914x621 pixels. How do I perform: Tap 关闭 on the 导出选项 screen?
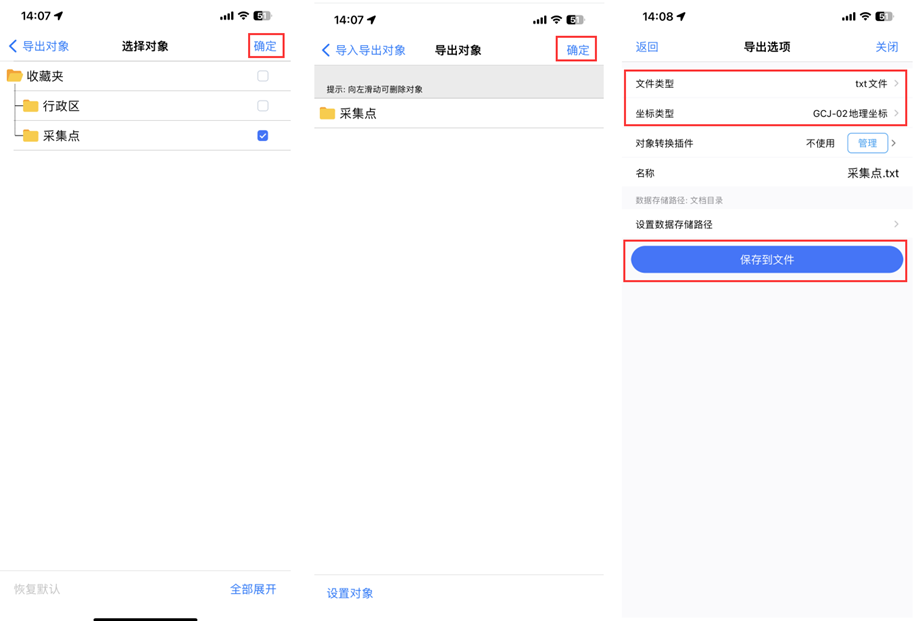point(886,48)
